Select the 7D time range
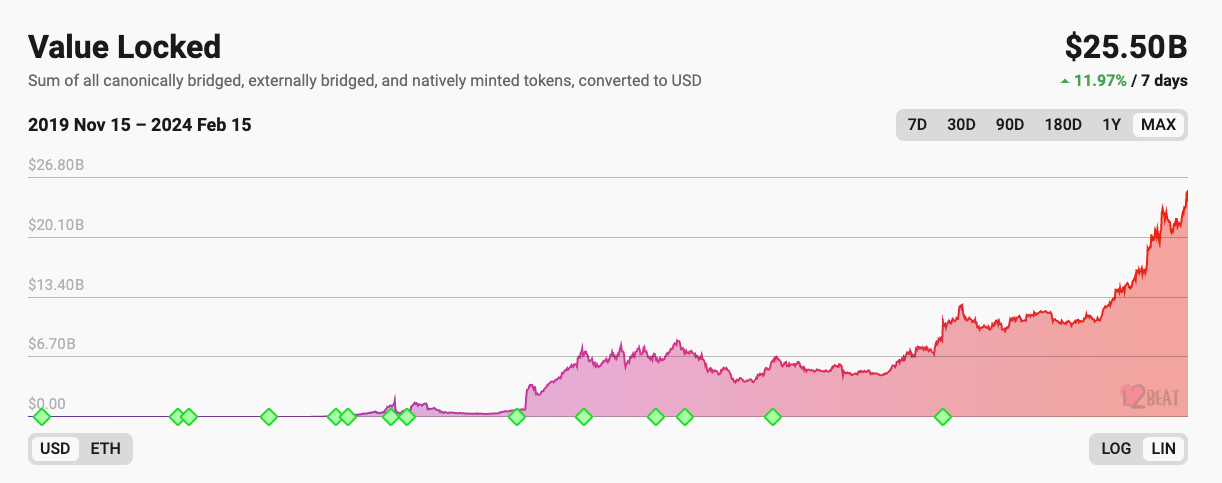1222x483 pixels. click(916, 125)
